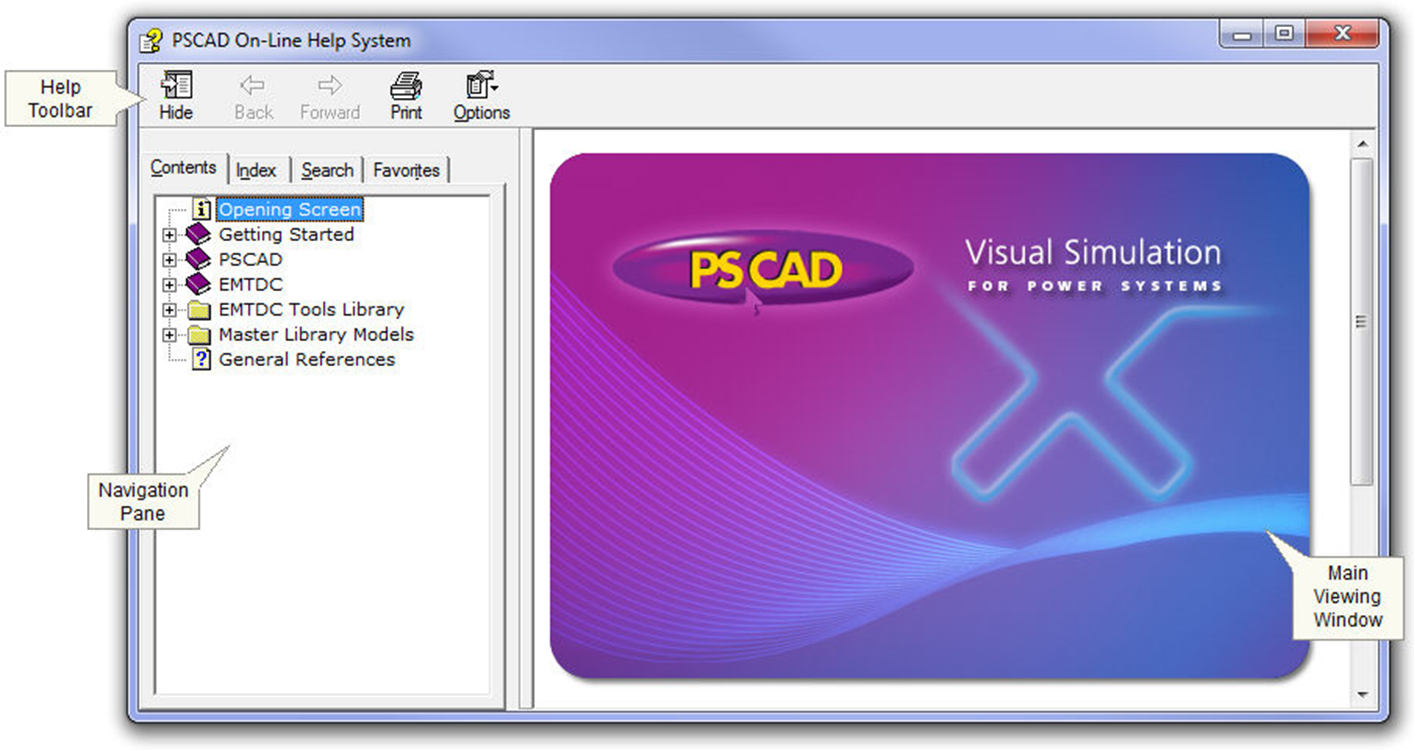Click the EMTDC book icon
The image size is (1414, 750).
click(x=198, y=285)
